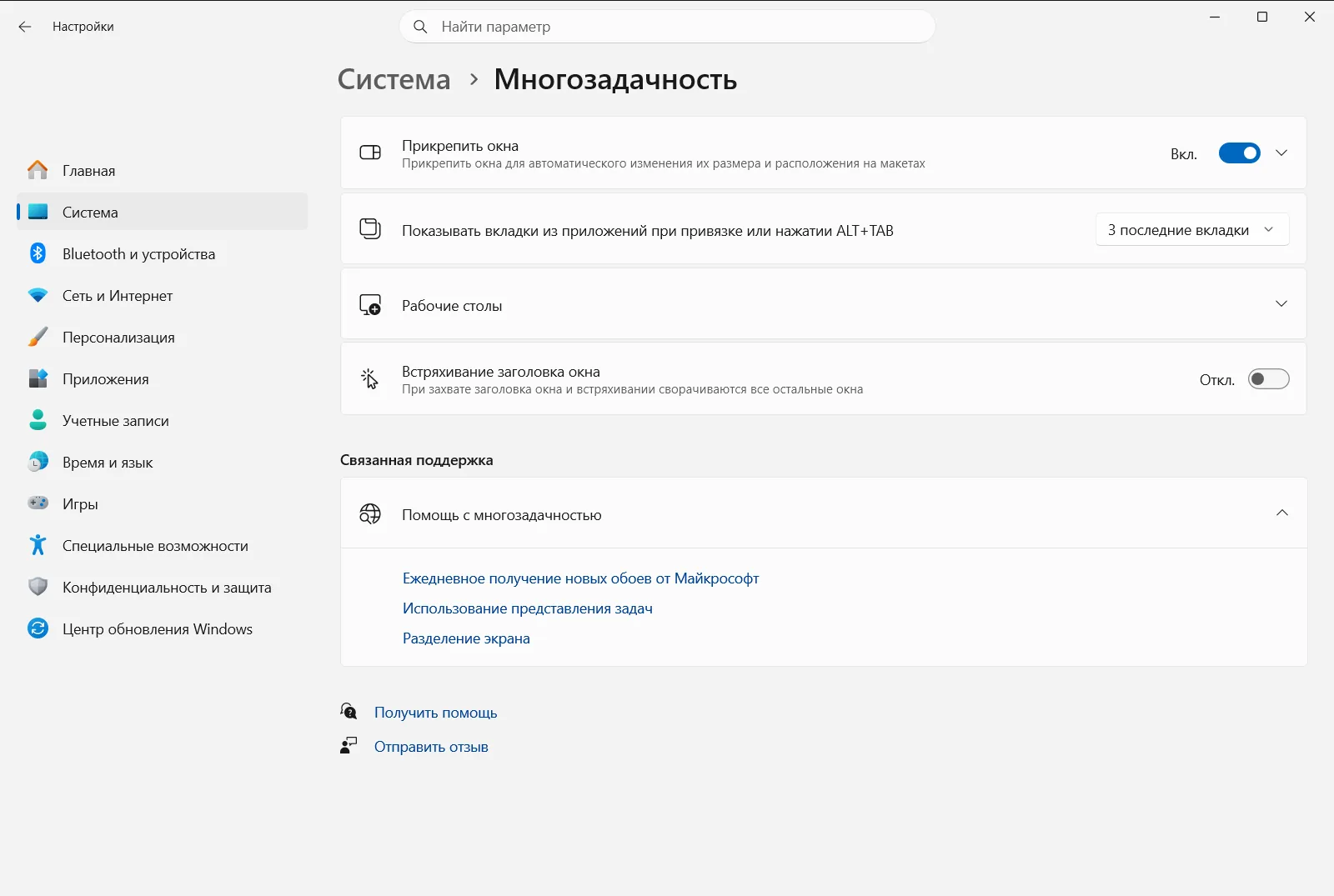This screenshot has width=1334, height=896.
Task: Click the Personalization paintbrush icon
Action: click(x=38, y=337)
